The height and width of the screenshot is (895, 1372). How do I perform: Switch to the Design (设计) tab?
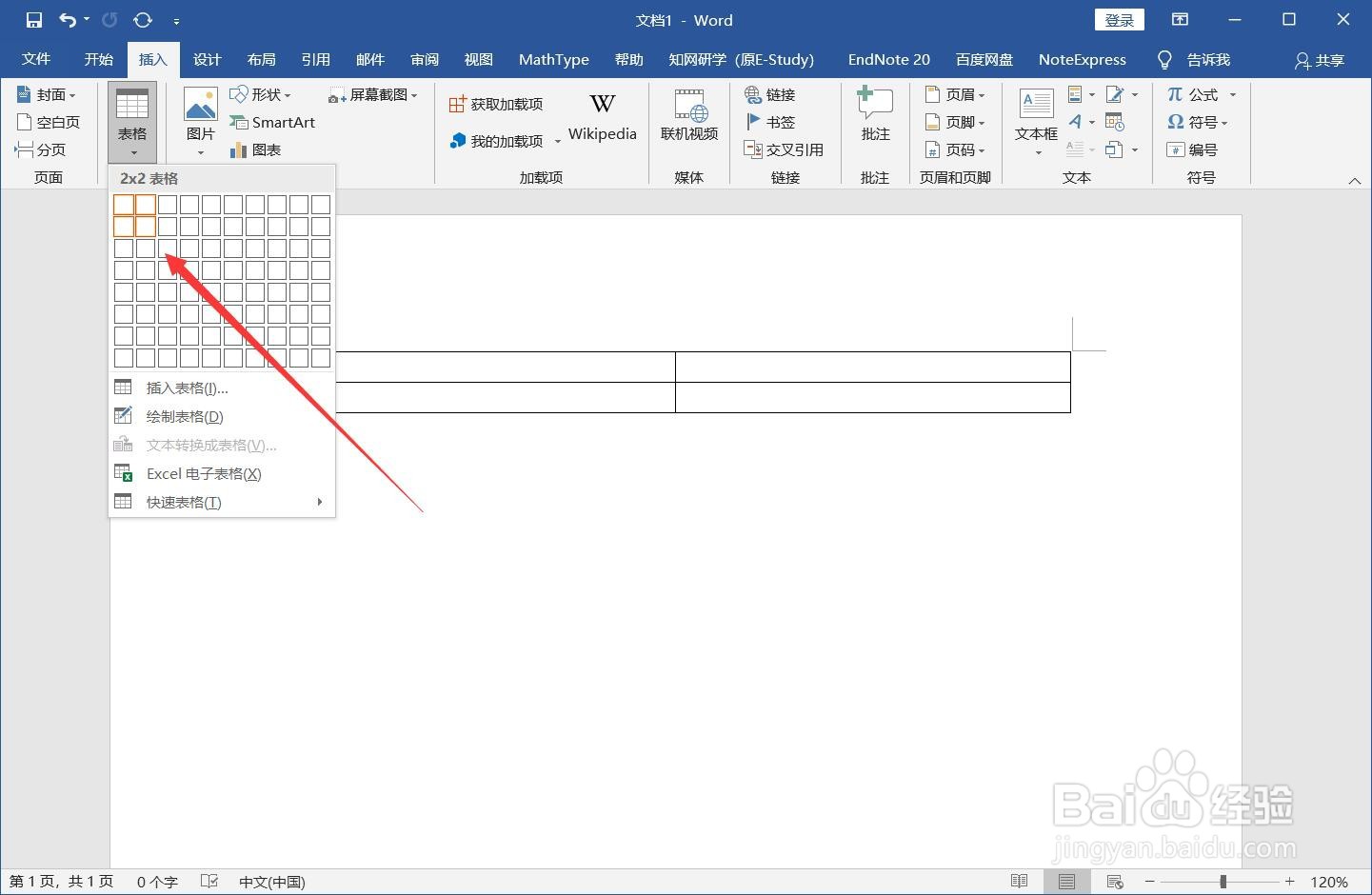click(207, 59)
